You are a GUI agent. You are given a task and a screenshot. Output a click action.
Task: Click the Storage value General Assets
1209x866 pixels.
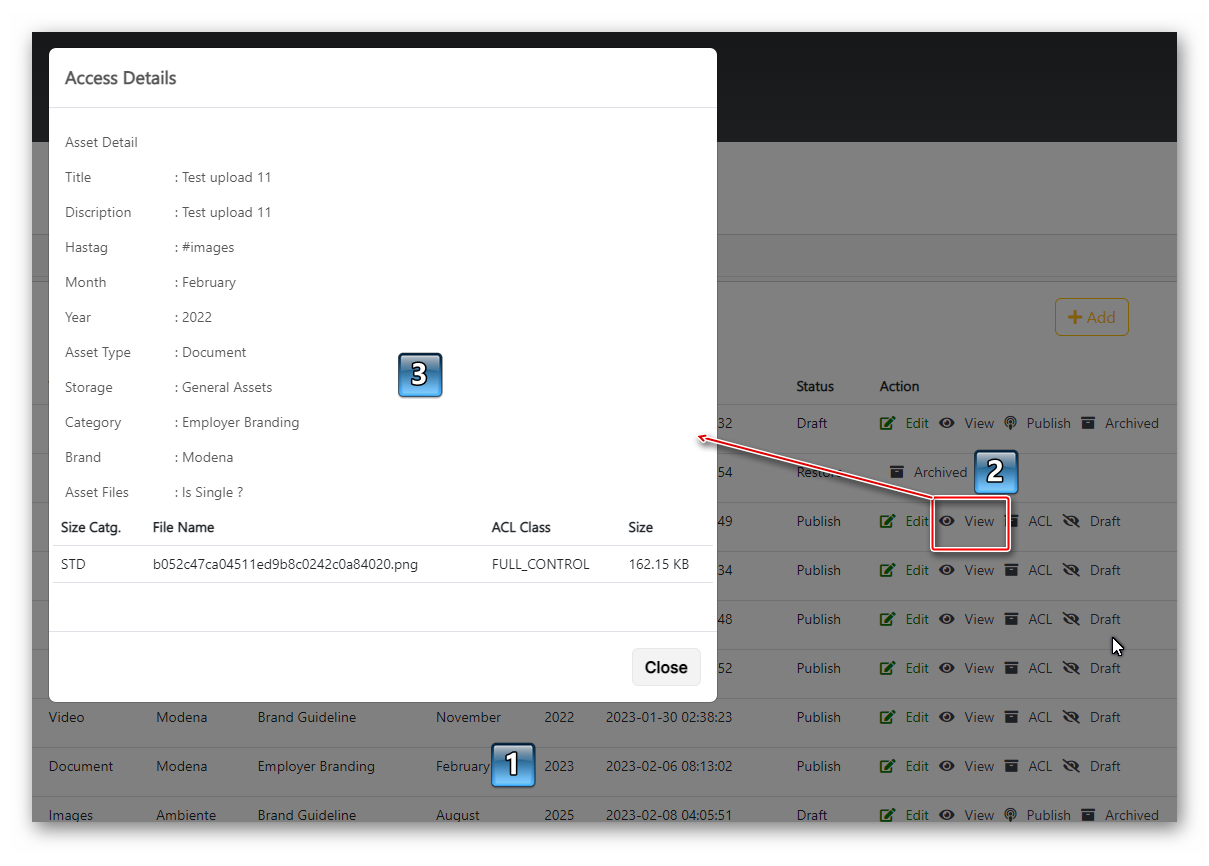[x=227, y=387]
